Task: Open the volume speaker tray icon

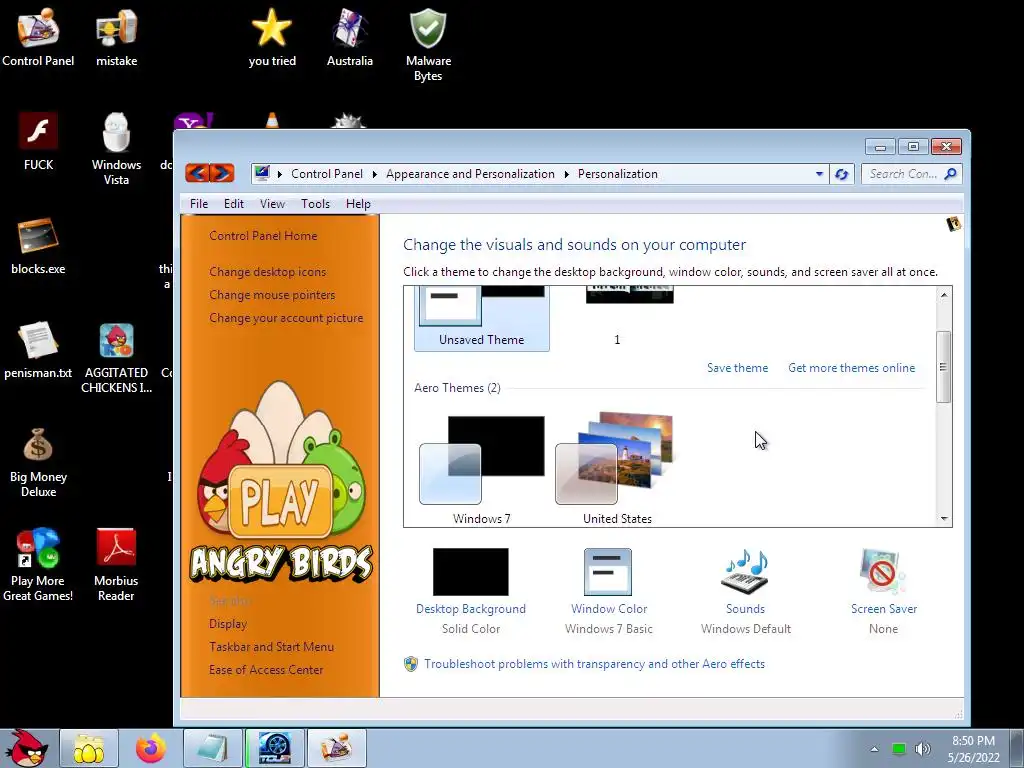Action: (923, 749)
